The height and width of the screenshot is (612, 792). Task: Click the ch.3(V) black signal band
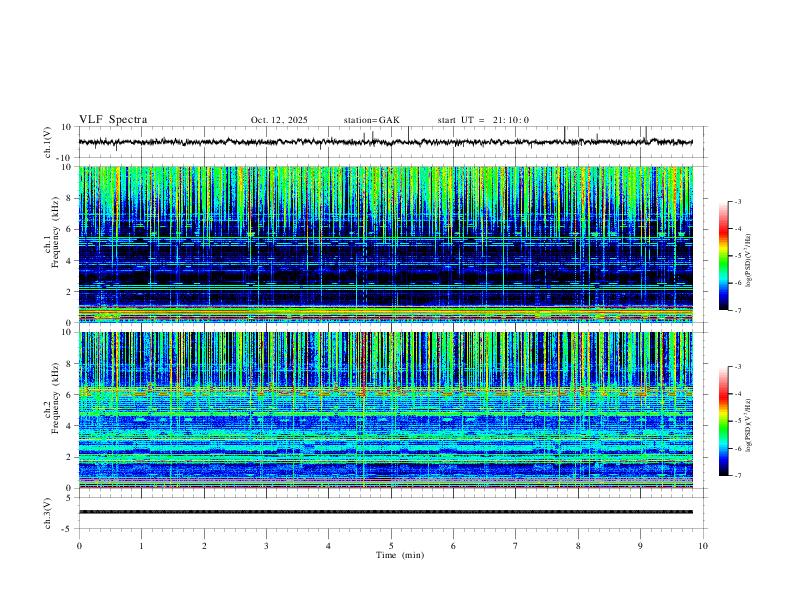(x=385, y=512)
